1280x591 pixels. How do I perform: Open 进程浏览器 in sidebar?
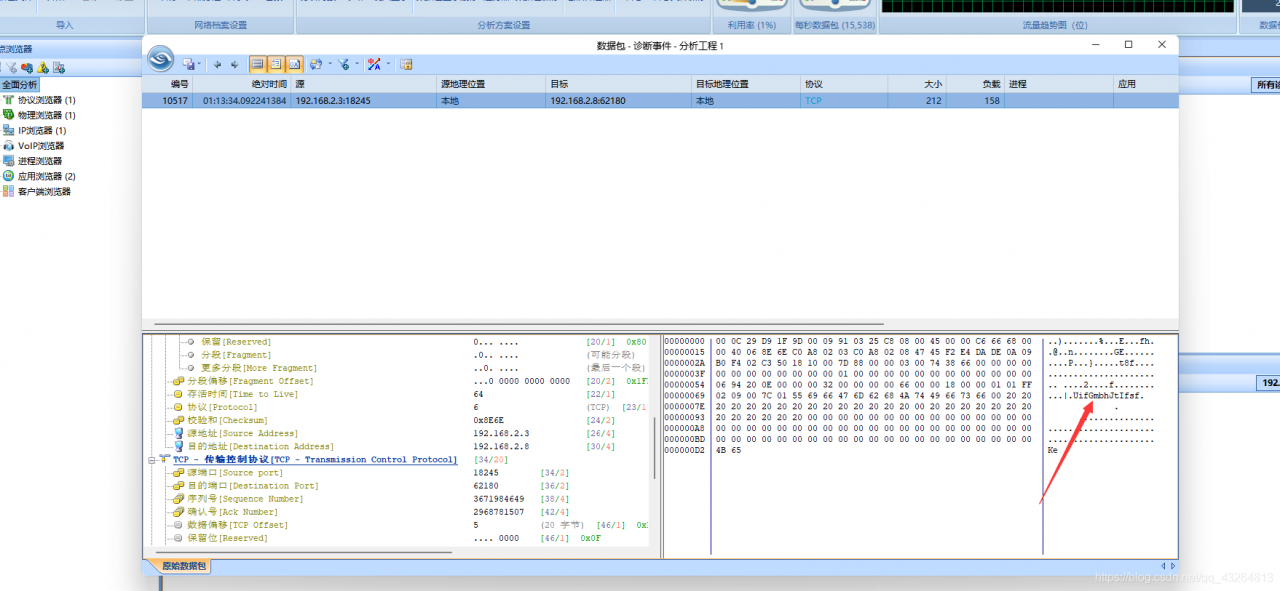(x=40, y=160)
